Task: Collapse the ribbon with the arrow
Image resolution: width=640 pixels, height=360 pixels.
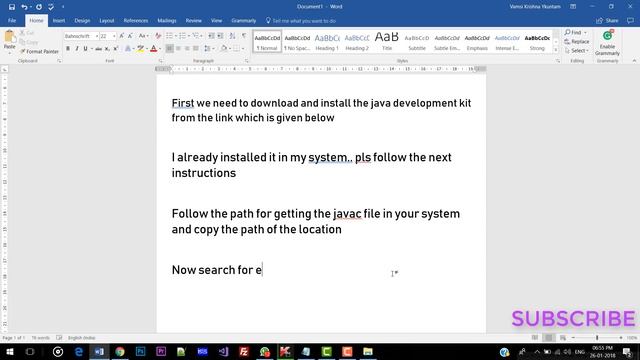Action: click(x=634, y=61)
